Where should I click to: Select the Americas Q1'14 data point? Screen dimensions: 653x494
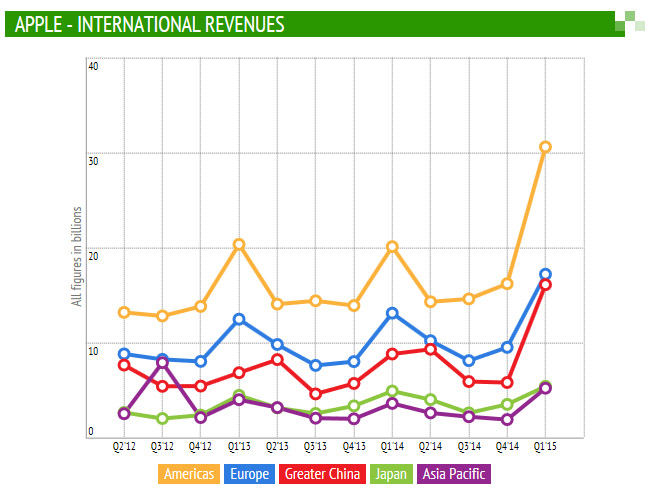(x=392, y=246)
